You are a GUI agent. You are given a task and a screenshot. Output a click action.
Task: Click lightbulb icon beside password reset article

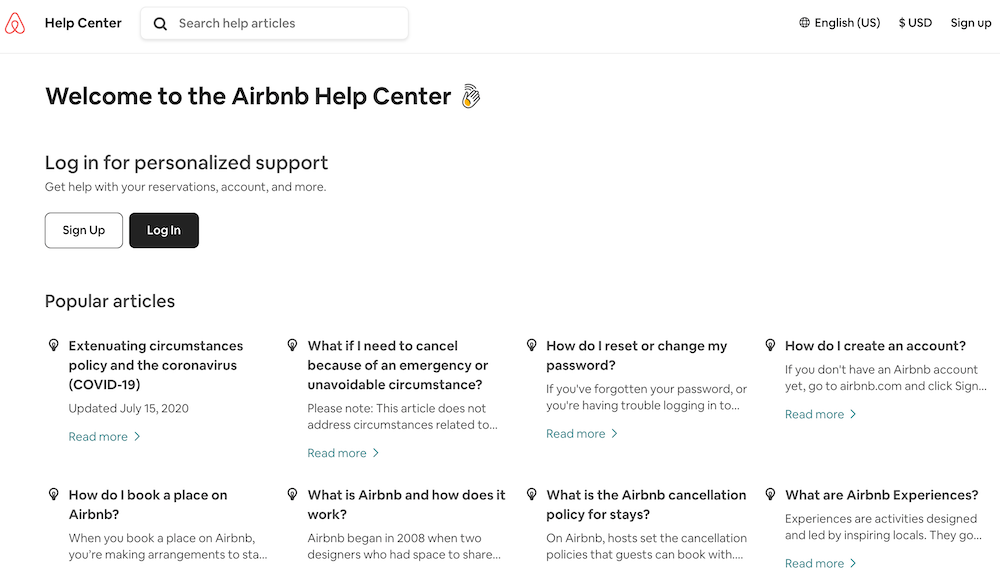(x=531, y=346)
